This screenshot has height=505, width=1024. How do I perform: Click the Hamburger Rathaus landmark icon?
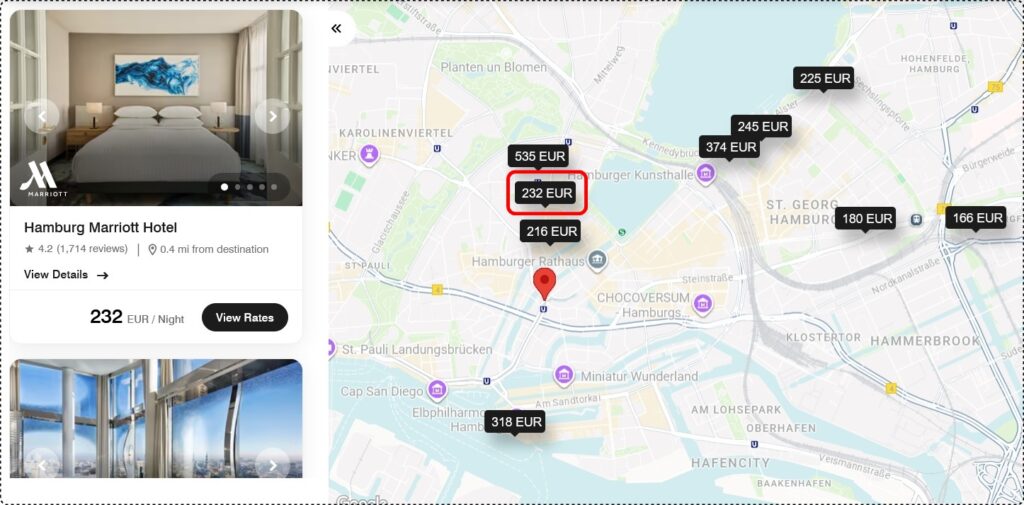596,262
